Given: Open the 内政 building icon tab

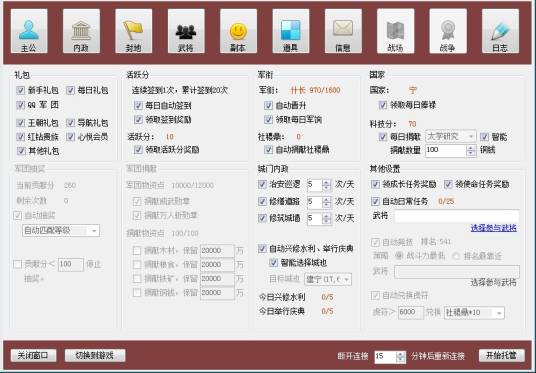Looking at the screenshot, I should click(x=81, y=31).
